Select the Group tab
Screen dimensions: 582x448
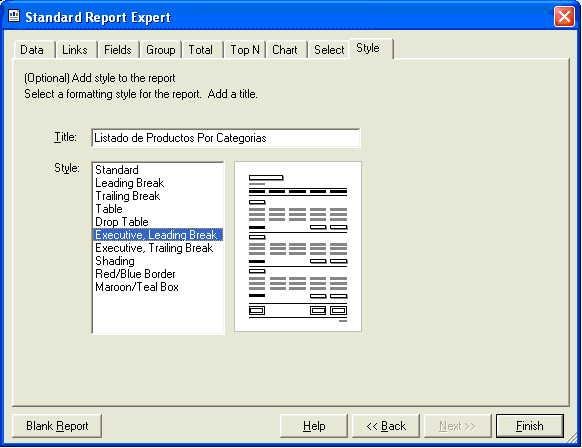[x=160, y=50]
